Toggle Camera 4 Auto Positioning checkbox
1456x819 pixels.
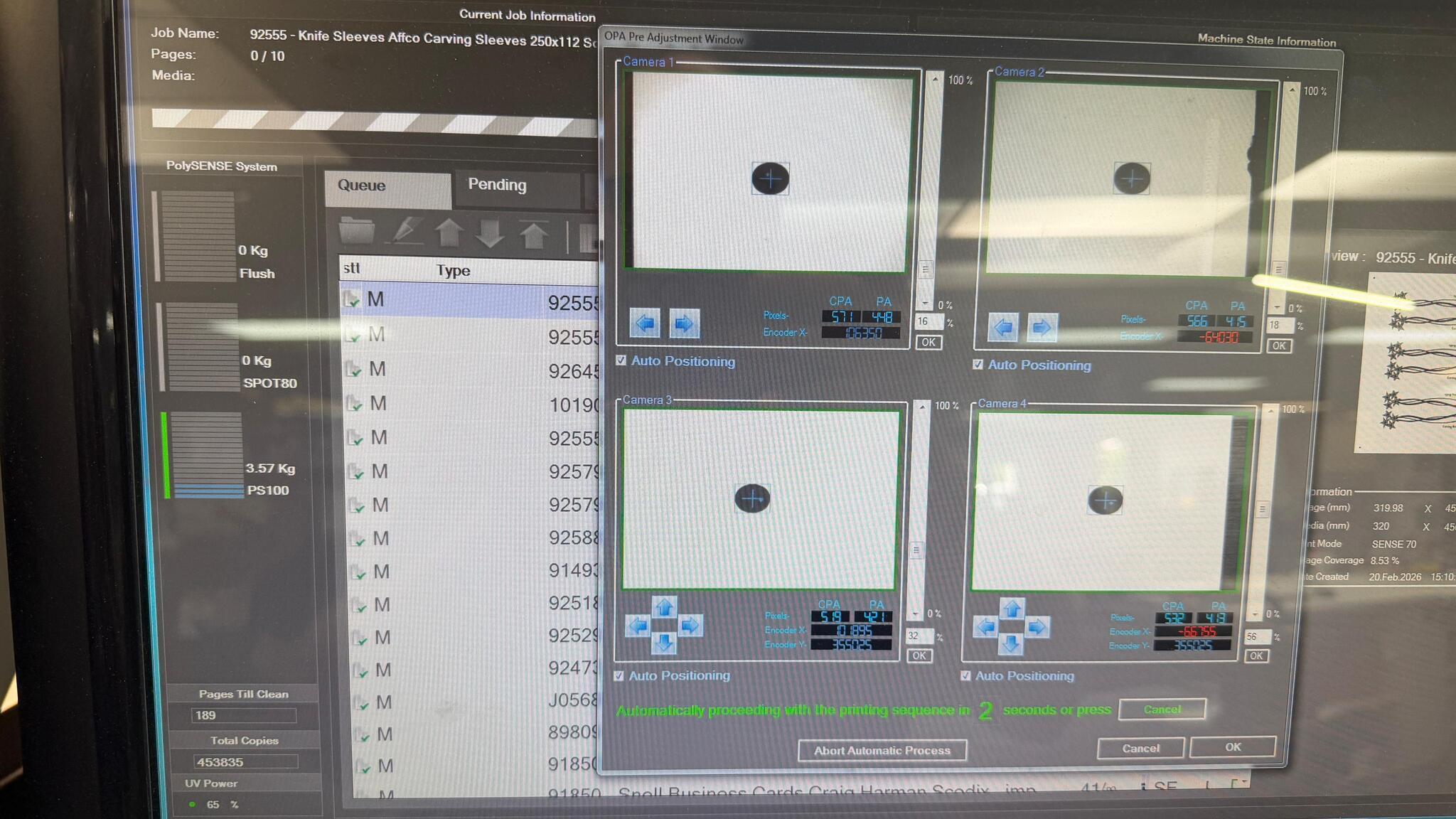tap(965, 675)
